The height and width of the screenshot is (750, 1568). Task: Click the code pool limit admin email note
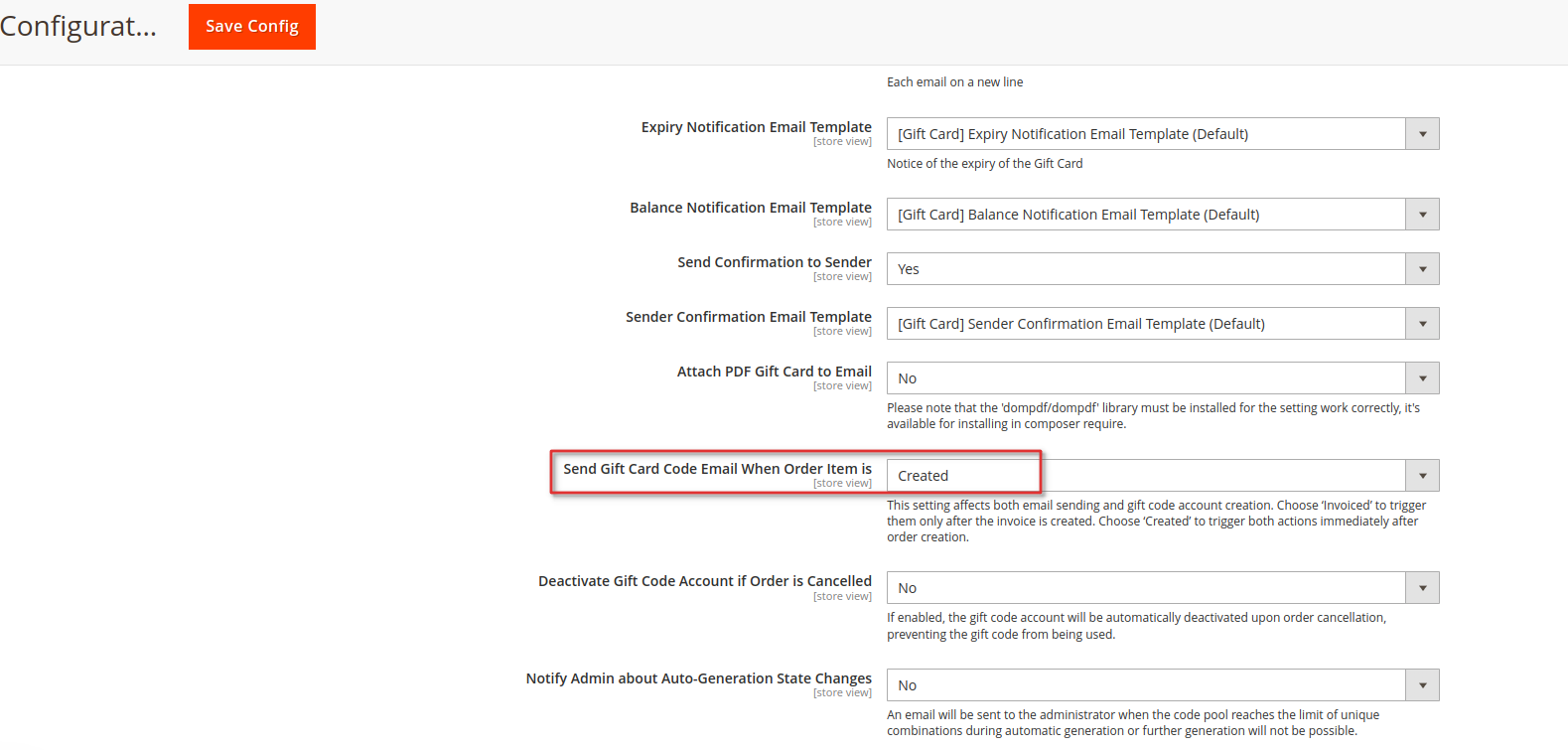click(1133, 723)
